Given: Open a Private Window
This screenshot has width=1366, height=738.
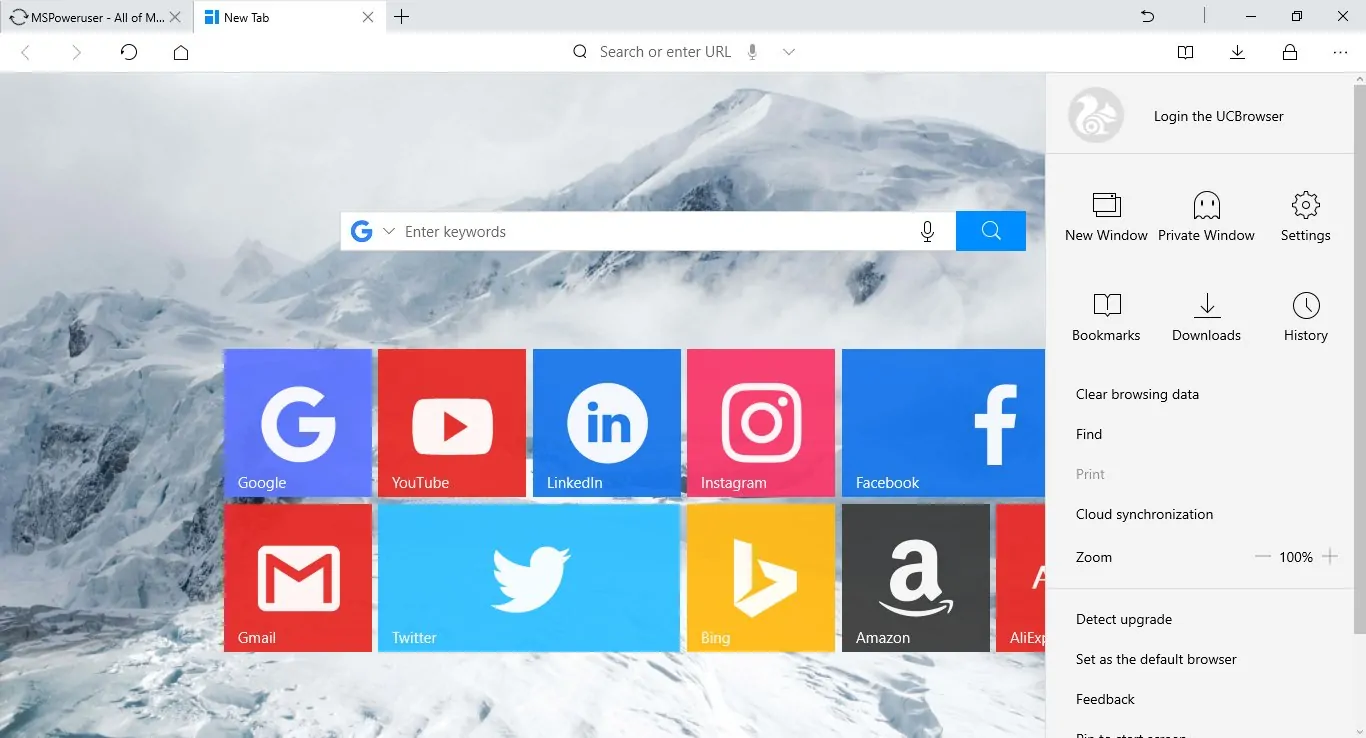Looking at the screenshot, I should point(1206,217).
